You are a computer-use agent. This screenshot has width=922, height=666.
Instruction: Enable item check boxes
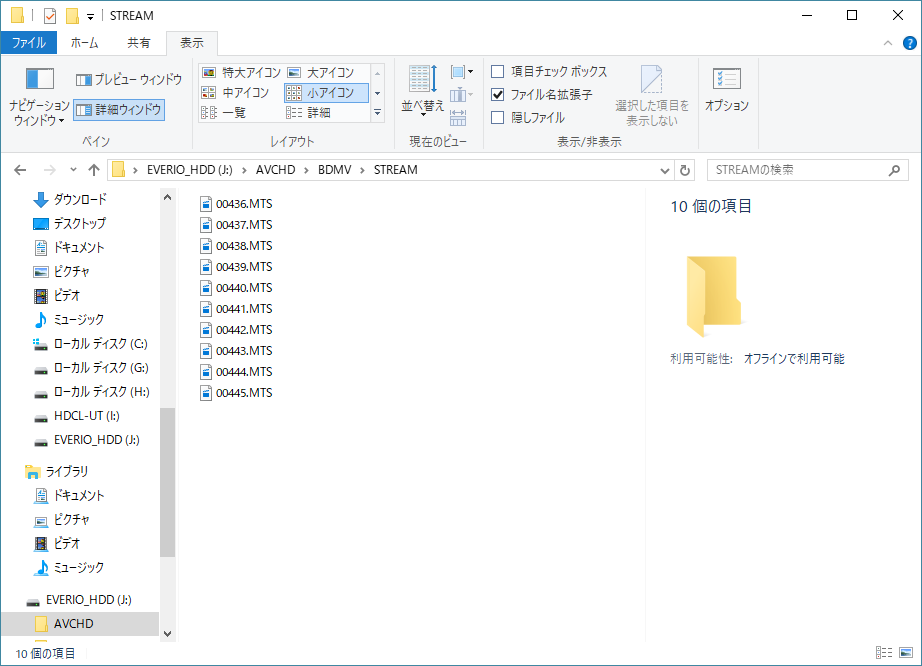(x=549, y=72)
